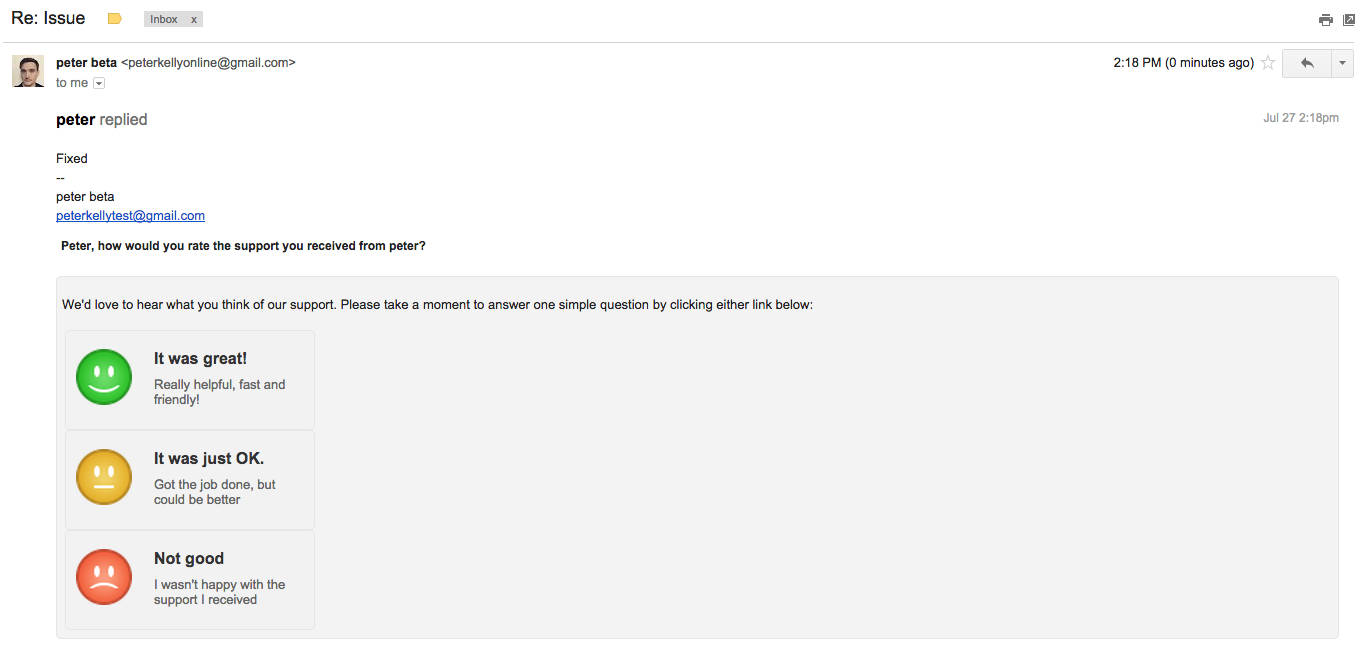Open email in new window icon
Image resolution: width=1367 pixels, height=668 pixels.
(x=1349, y=19)
